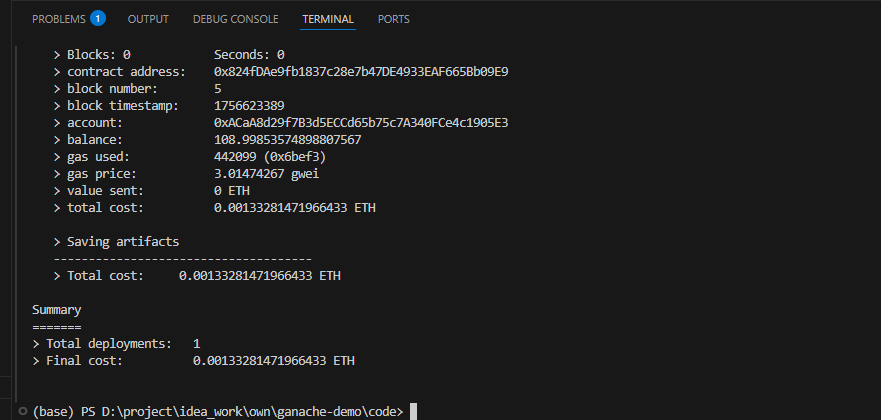Show the PORTS tab
The height and width of the screenshot is (420, 881).
(393, 19)
